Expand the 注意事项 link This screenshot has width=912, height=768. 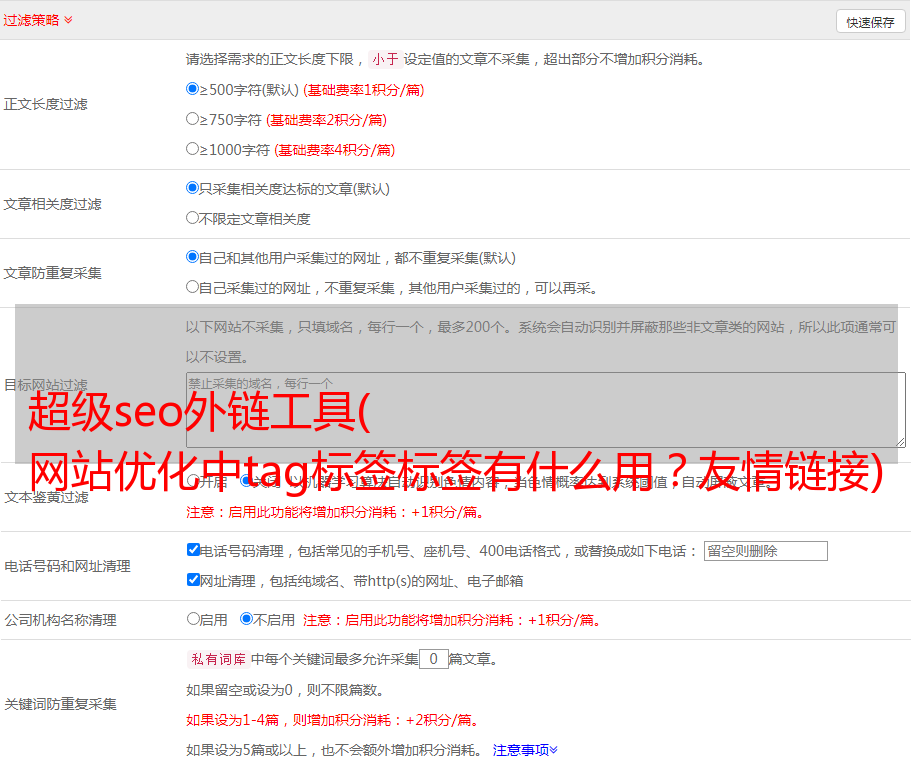(525, 750)
